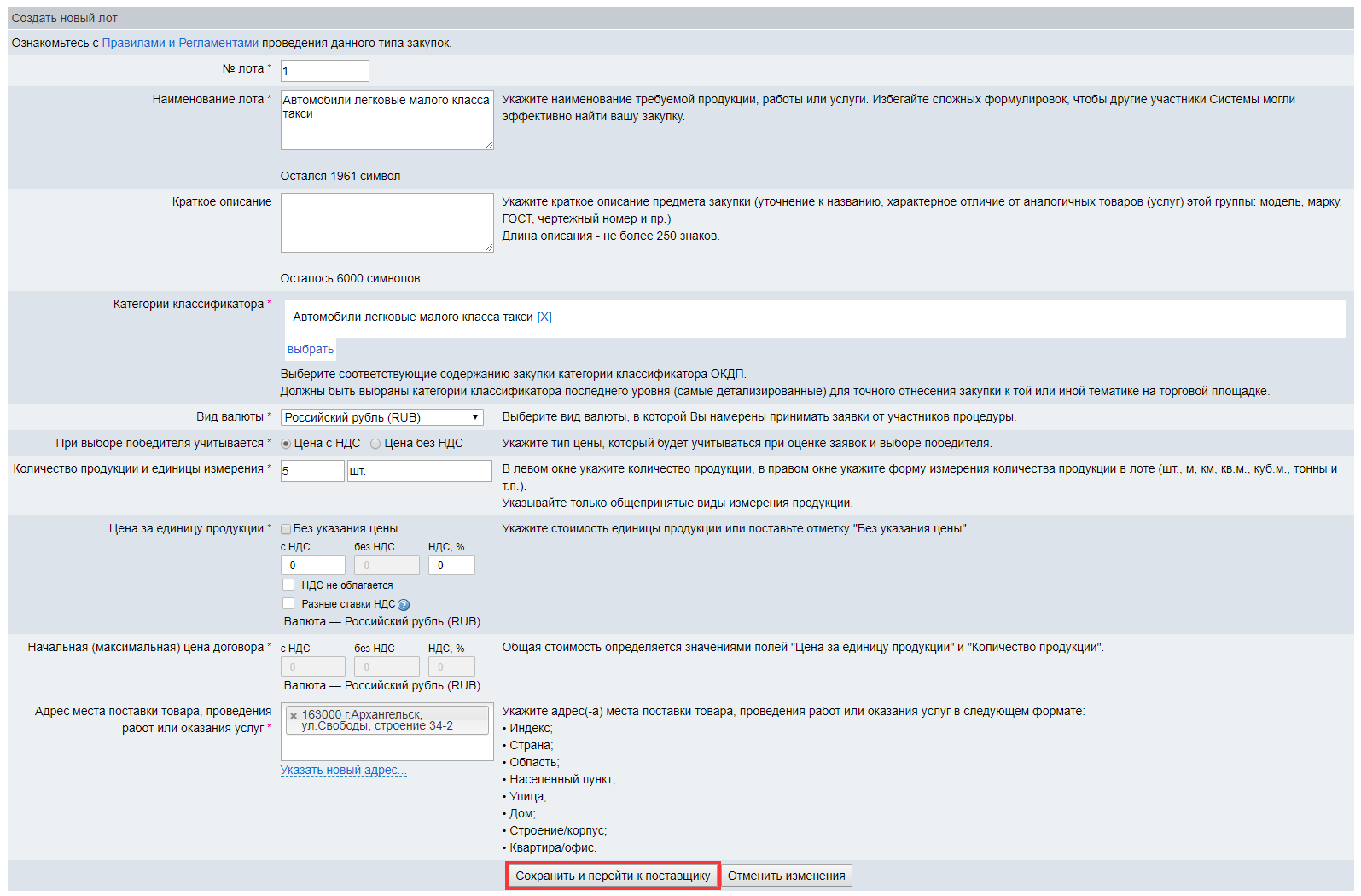
Task: Click выбрать to choose classifier categories
Action: 310,349
